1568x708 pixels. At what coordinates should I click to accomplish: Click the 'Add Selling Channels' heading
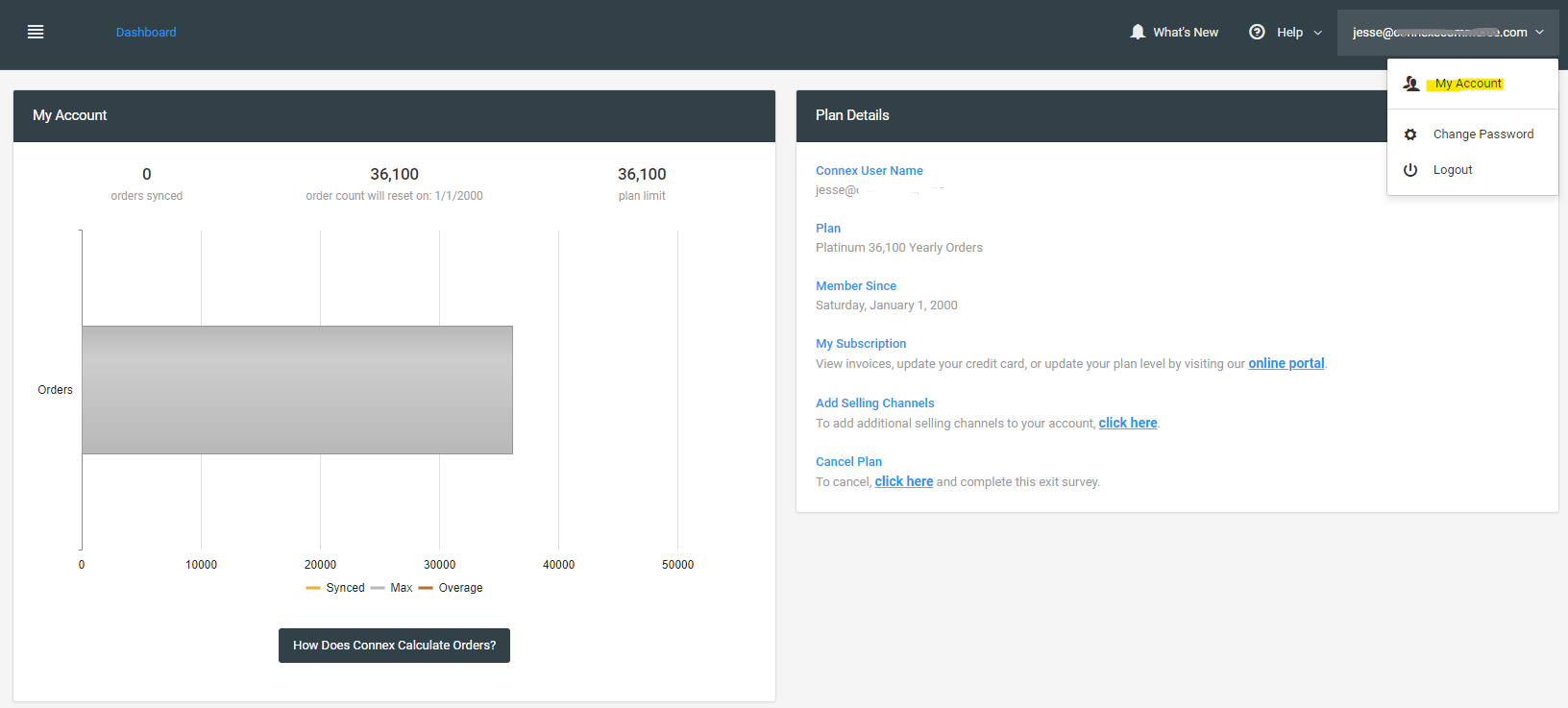tap(875, 403)
